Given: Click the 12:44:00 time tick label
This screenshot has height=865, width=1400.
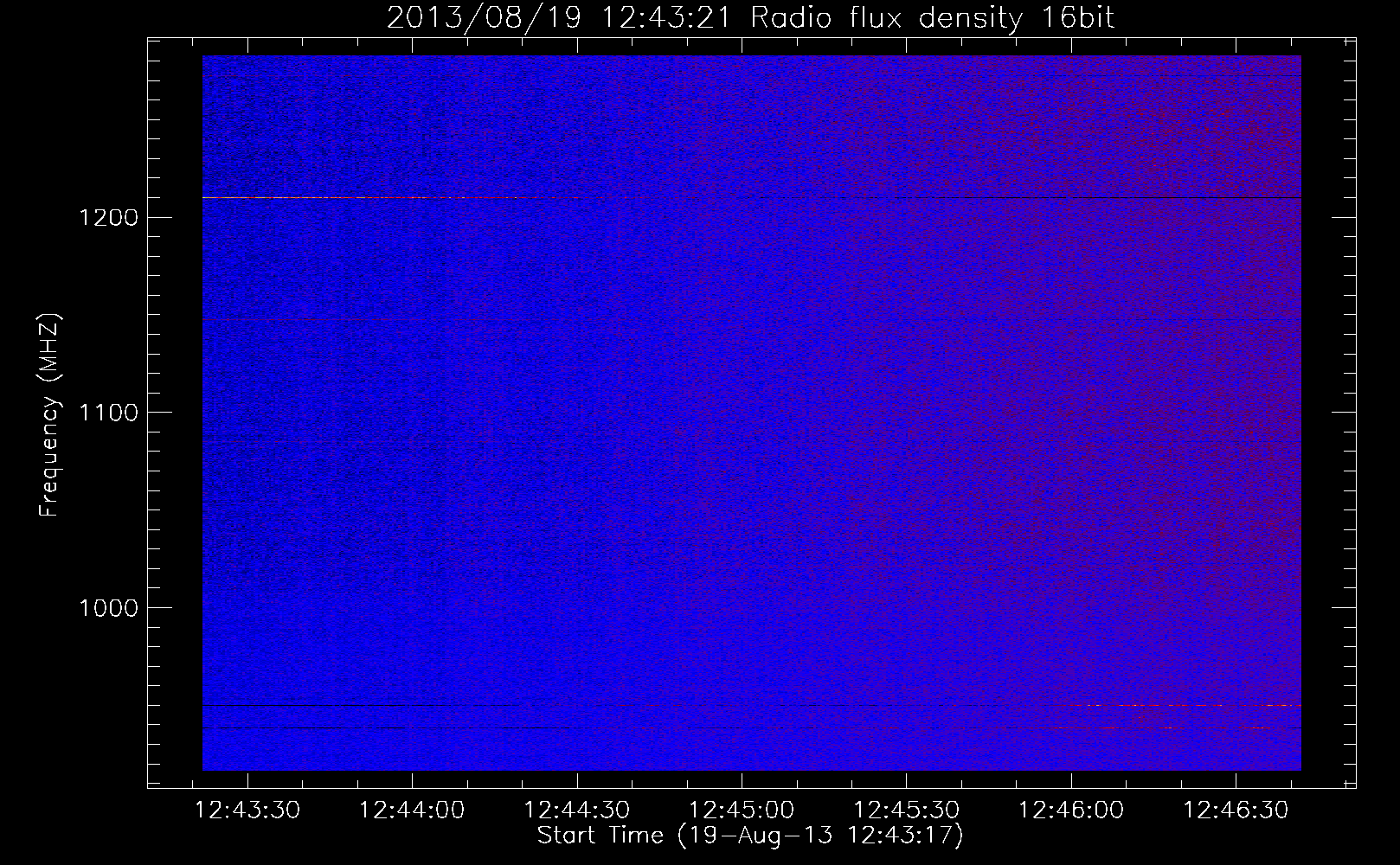Looking at the screenshot, I should coord(412,811).
